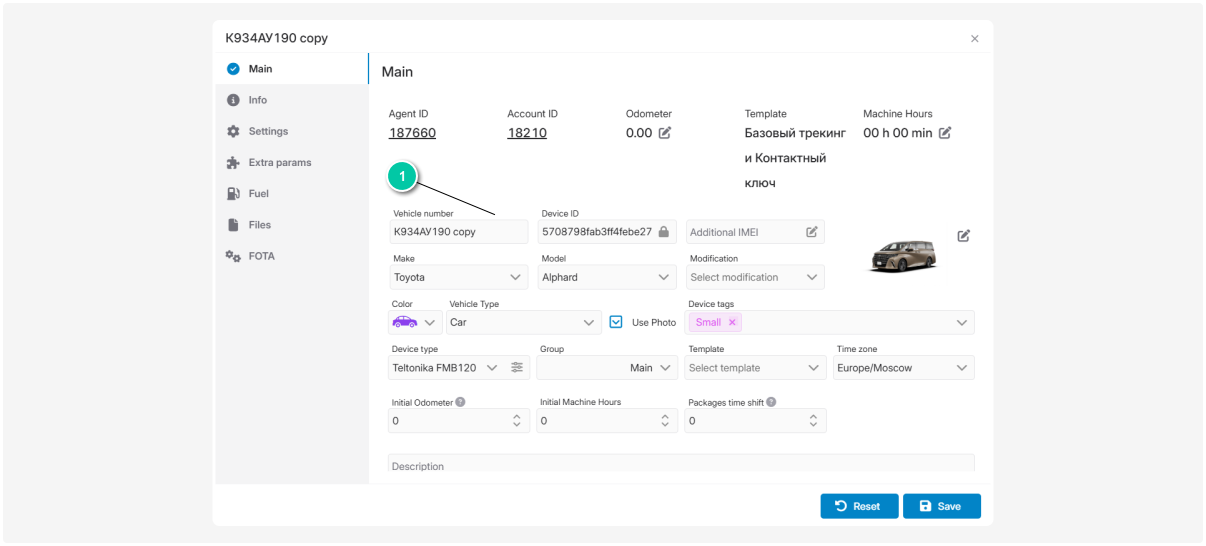Toggle the Use Photo checkbox
1206x546 pixels.
point(616,322)
